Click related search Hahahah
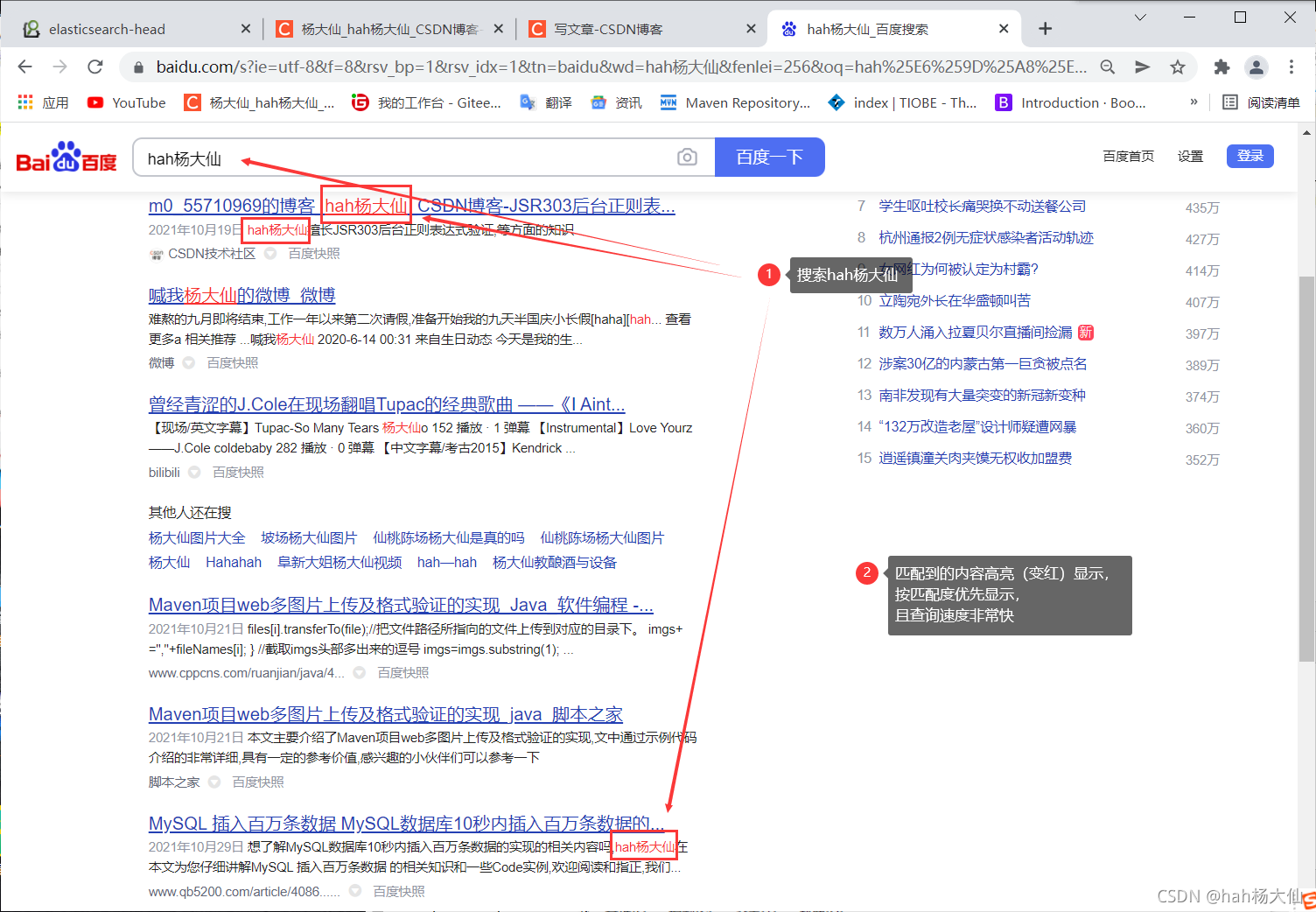Image resolution: width=1316 pixels, height=912 pixels. (x=234, y=562)
